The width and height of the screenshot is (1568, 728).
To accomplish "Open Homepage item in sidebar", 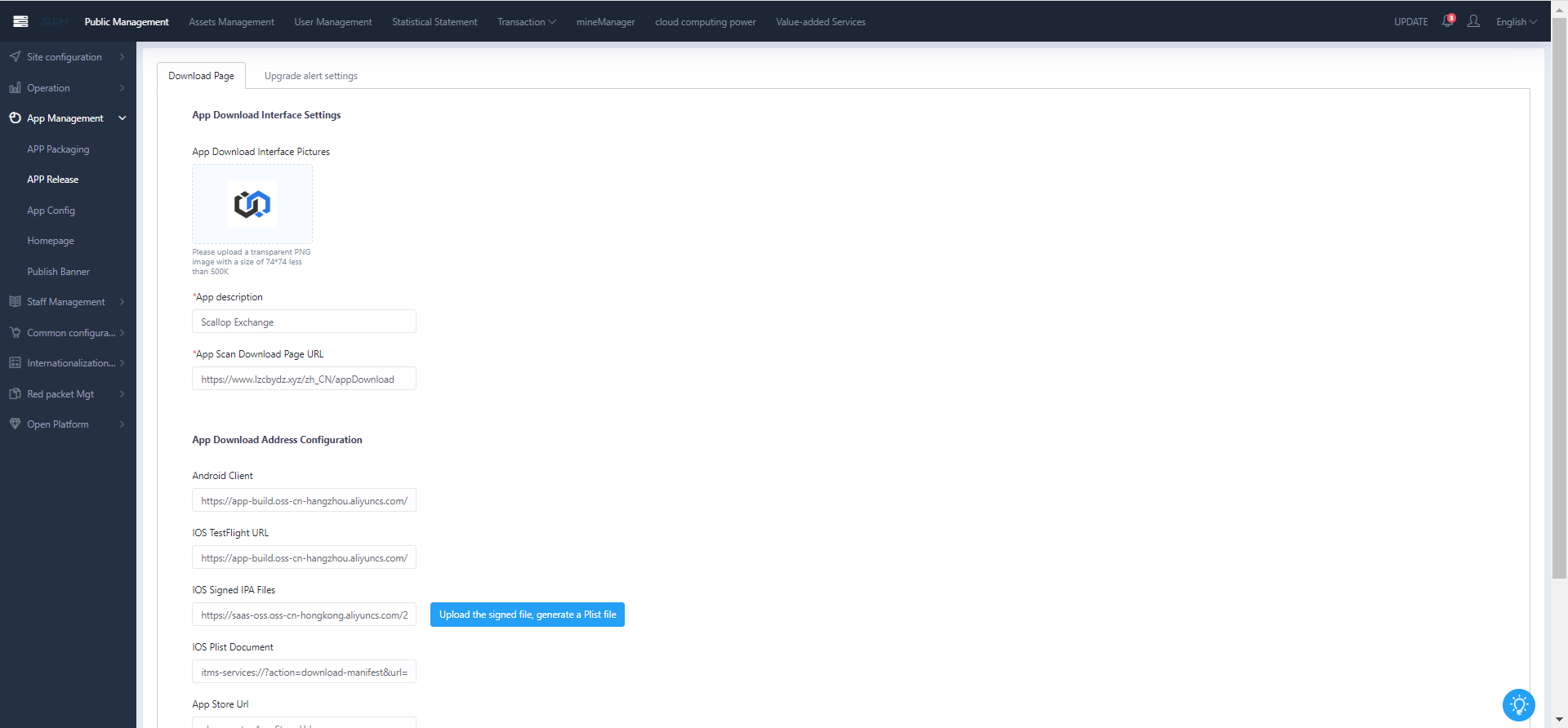I will 51,241.
